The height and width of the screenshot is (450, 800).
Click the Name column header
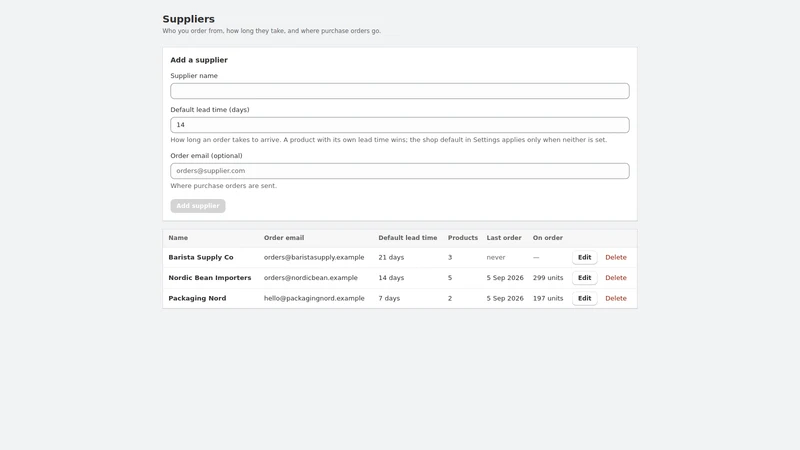[178, 238]
